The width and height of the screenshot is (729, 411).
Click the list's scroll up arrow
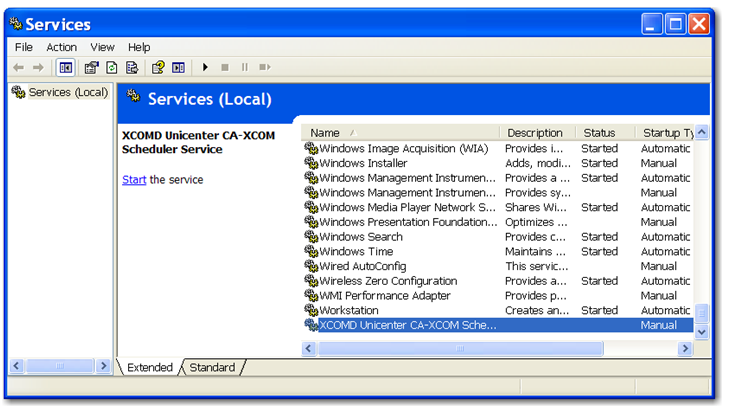point(702,132)
